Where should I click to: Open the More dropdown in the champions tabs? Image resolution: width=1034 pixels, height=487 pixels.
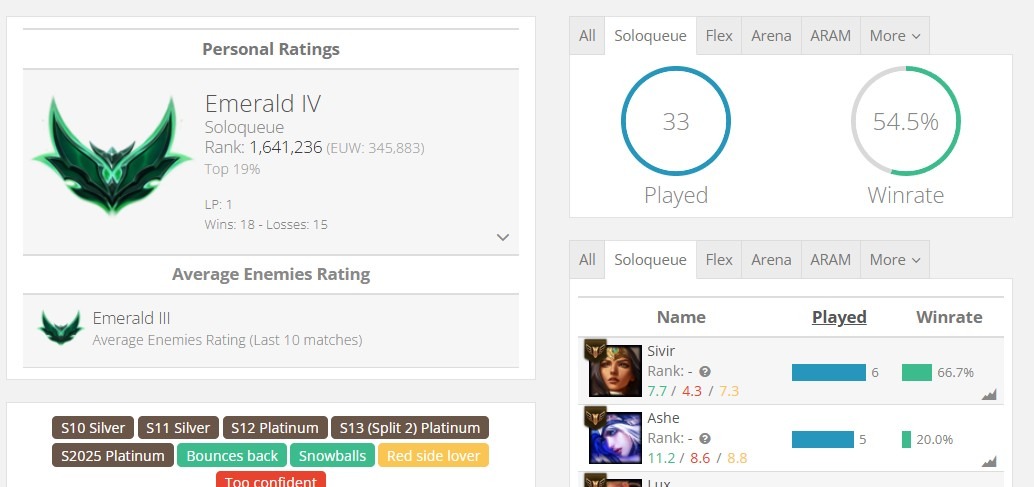[895, 260]
